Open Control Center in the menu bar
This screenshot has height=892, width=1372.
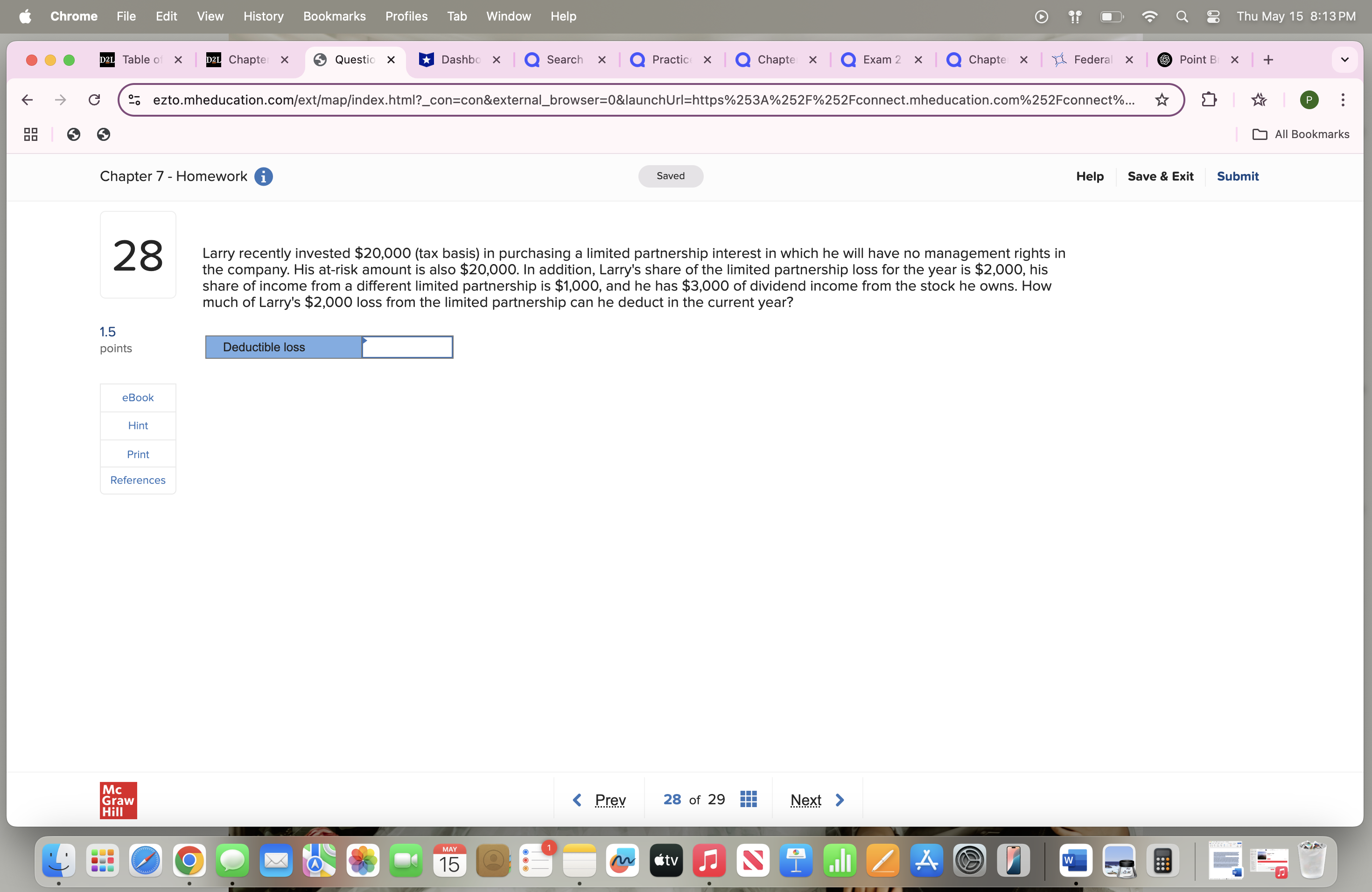[1213, 16]
